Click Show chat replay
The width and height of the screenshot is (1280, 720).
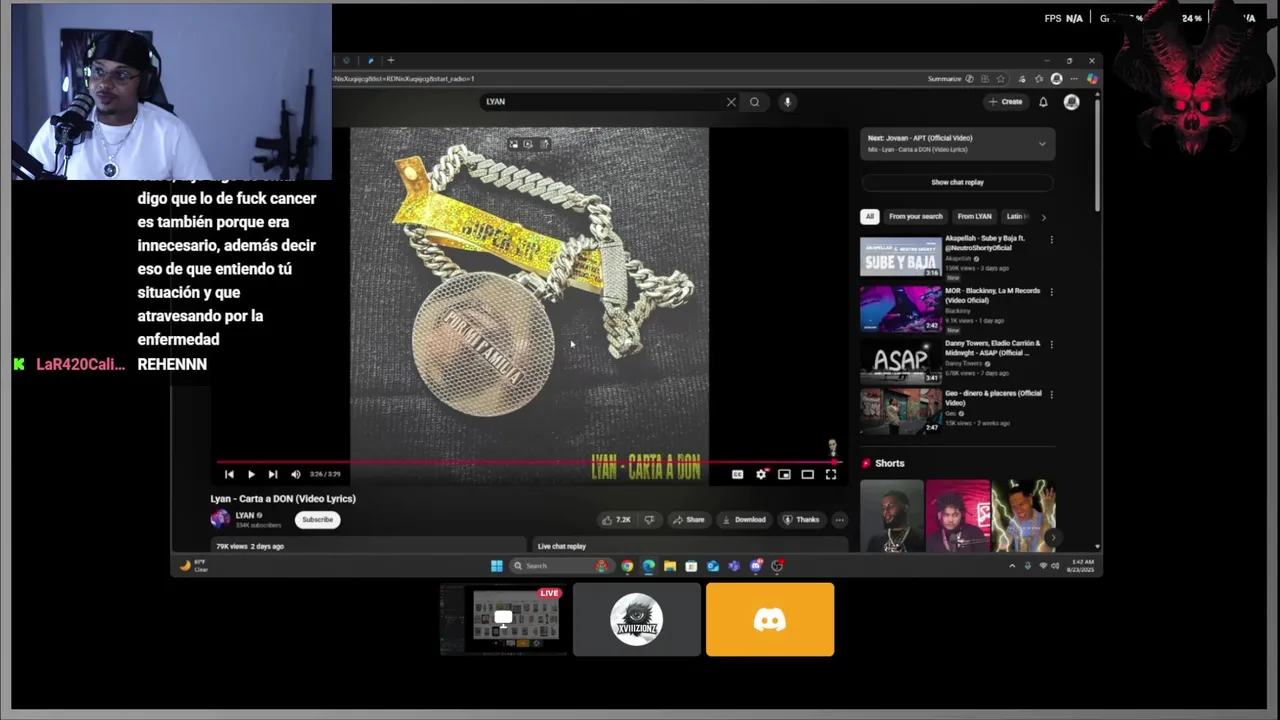[957, 182]
